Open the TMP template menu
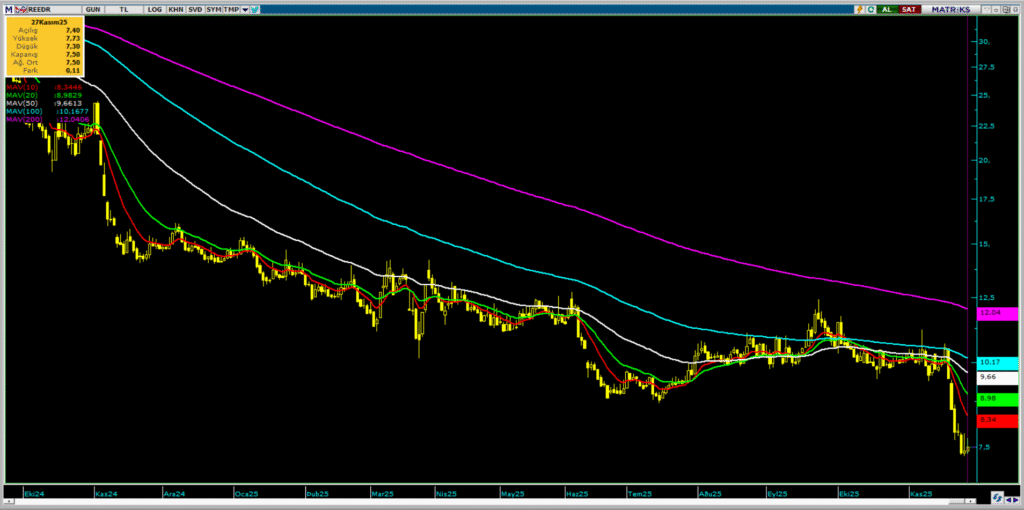This screenshot has width=1024, height=510. [x=231, y=9]
